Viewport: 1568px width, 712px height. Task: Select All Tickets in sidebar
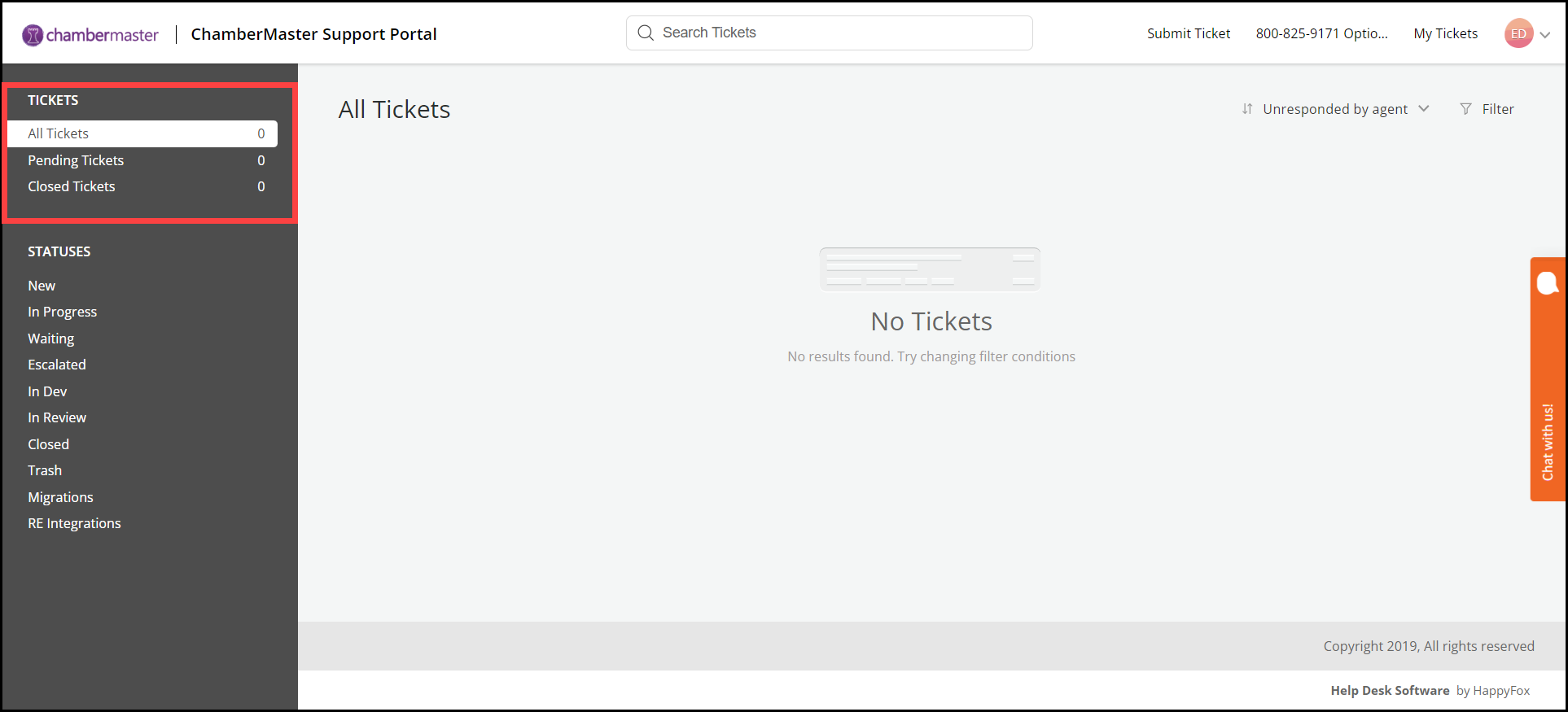142,133
